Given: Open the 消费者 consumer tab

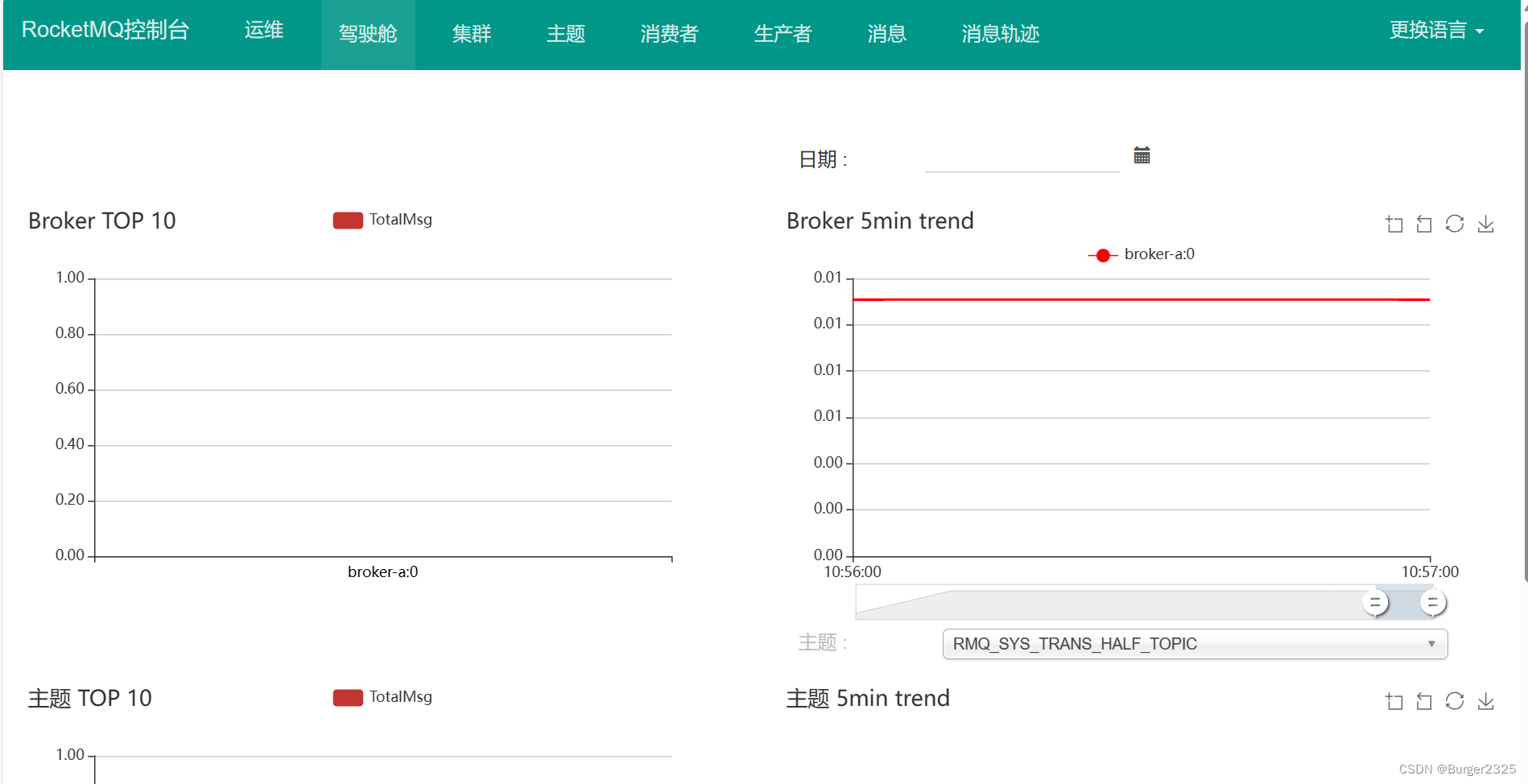Looking at the screenshot, I should point(670,34).
